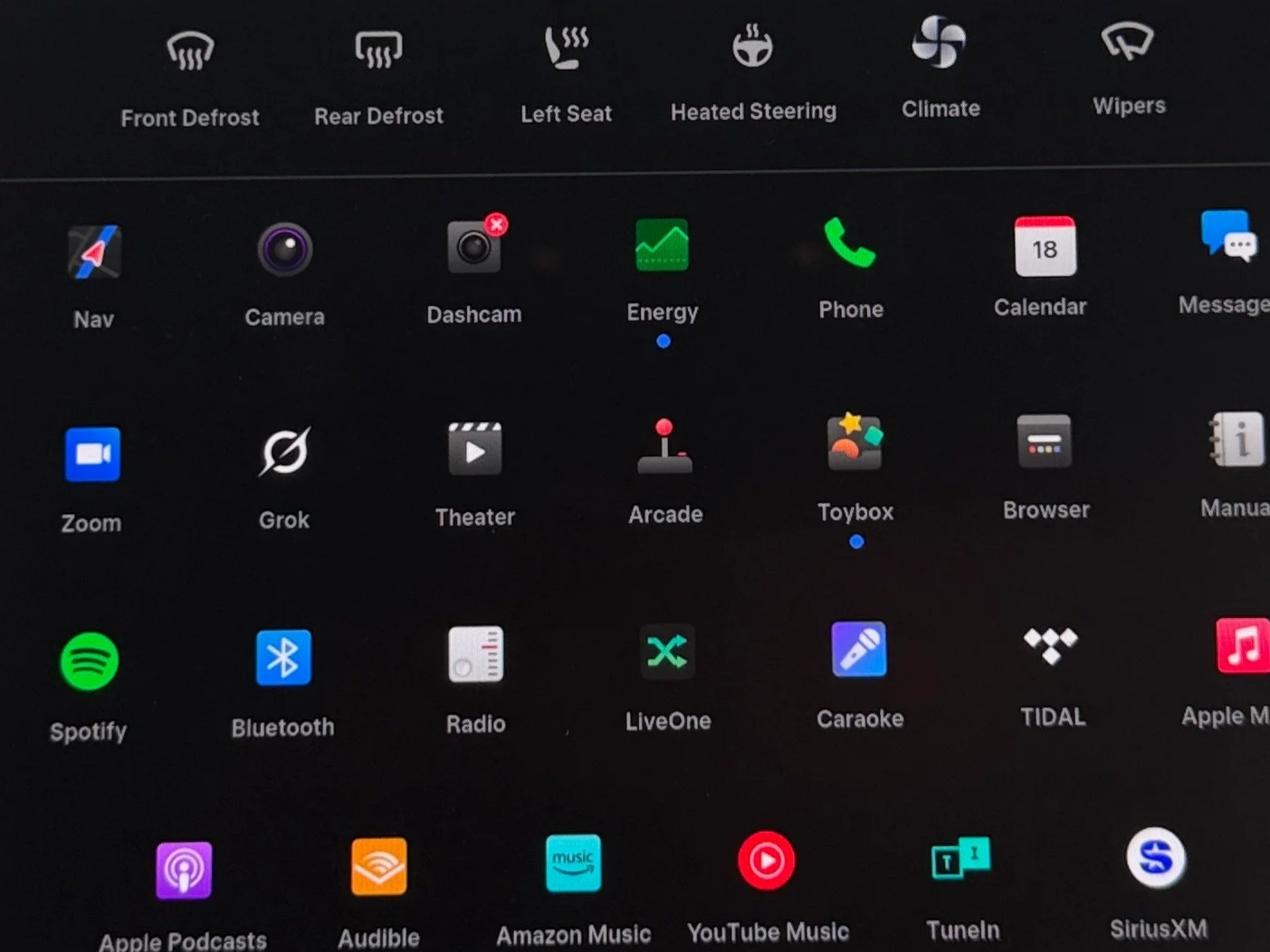
Task: Launch the Audible app
Action: click(379, 866)
